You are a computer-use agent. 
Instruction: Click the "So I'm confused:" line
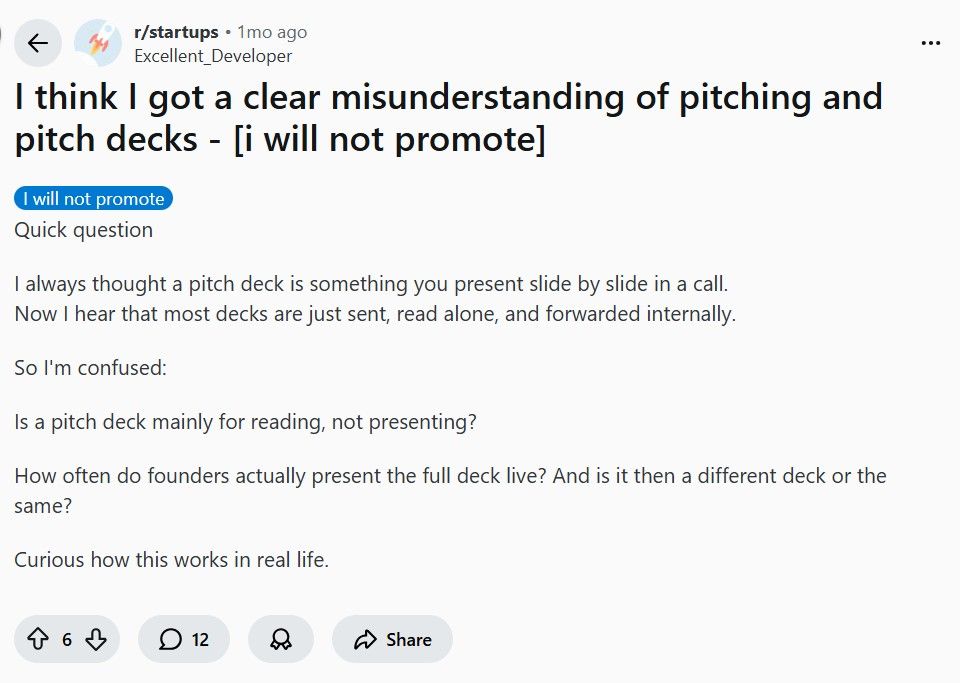(x=90, y=368)
